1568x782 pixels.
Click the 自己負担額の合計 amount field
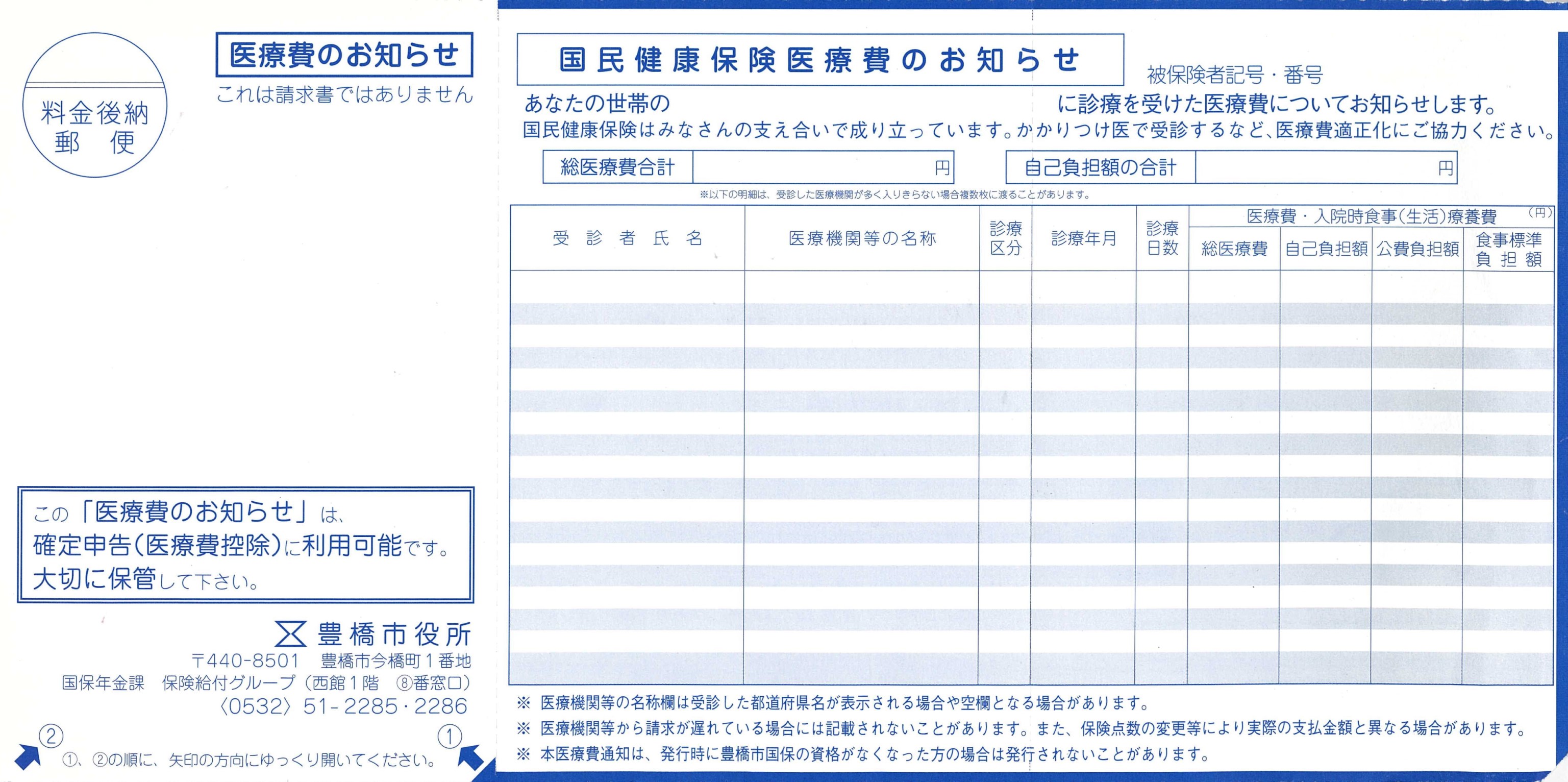point(1326,167)
